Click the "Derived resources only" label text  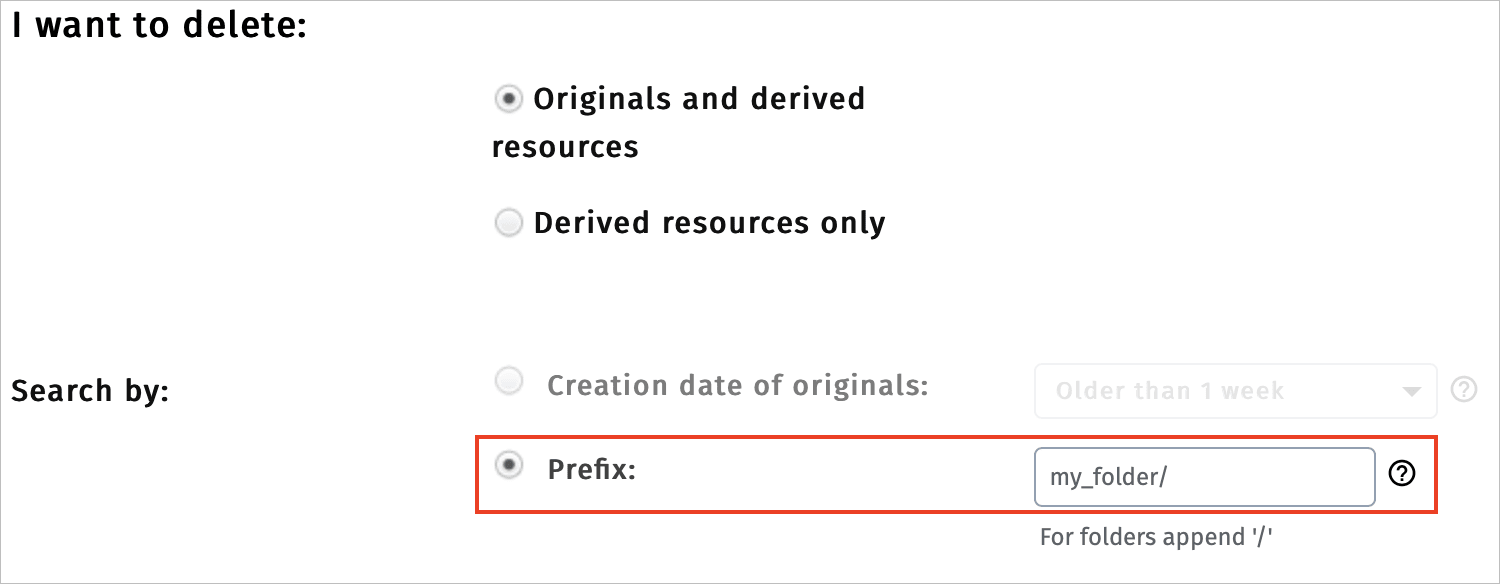[709, 223]
